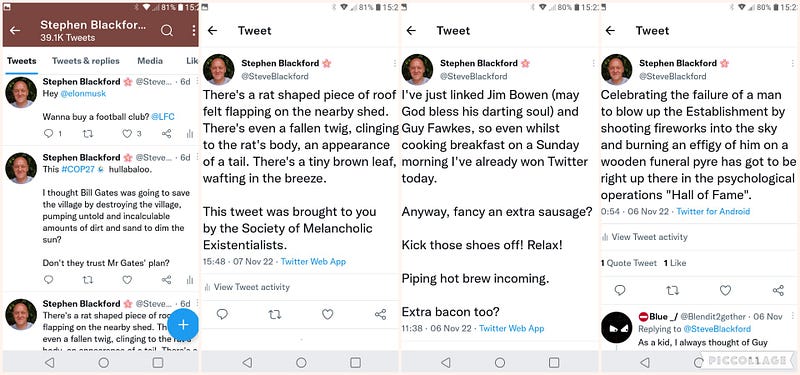Open the floating compose tweet button
This screenshot has width=800, height=375.
click(x=183, y=324)
